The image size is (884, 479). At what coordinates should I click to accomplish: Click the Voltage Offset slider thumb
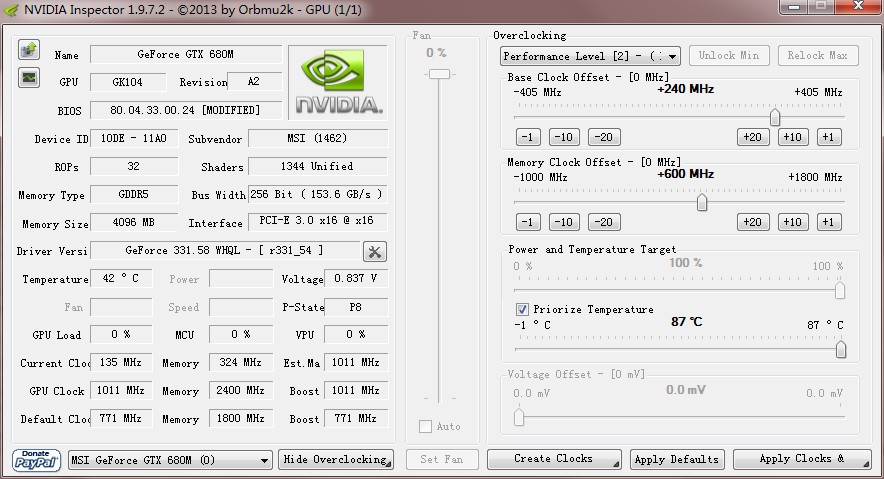[x=519, y=418]
